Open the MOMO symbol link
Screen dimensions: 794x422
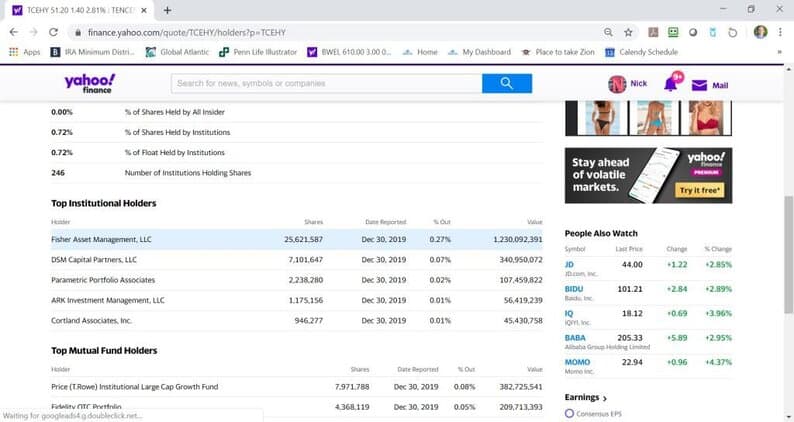[577, 362]
